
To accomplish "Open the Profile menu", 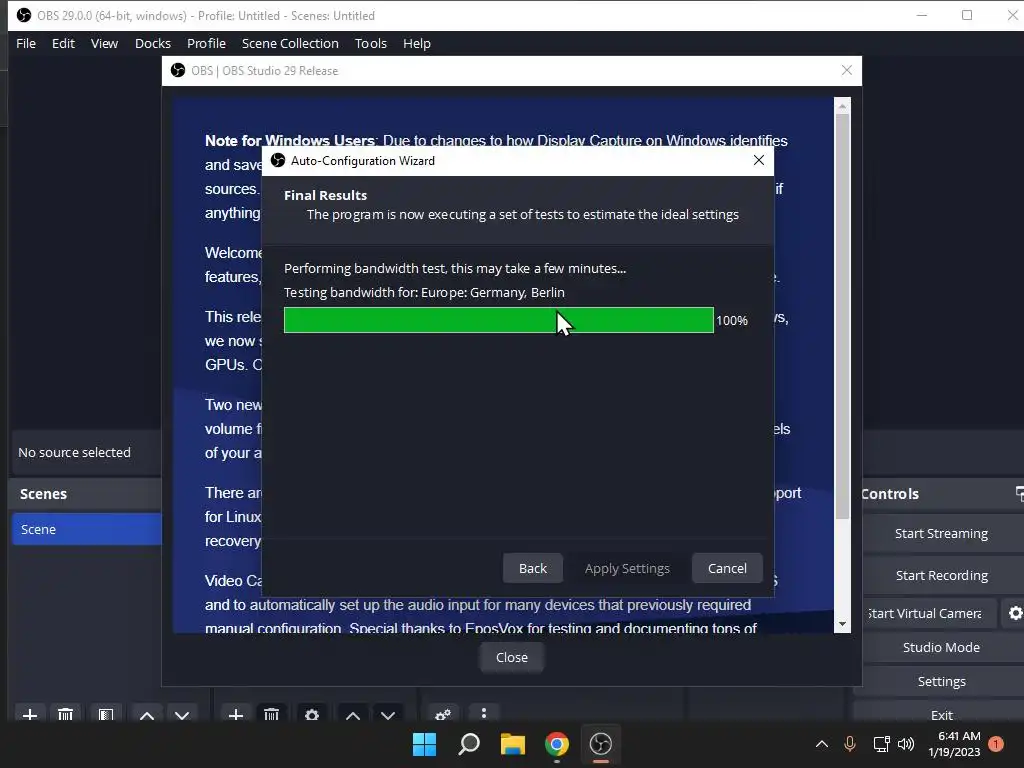I will click(206, 43).
